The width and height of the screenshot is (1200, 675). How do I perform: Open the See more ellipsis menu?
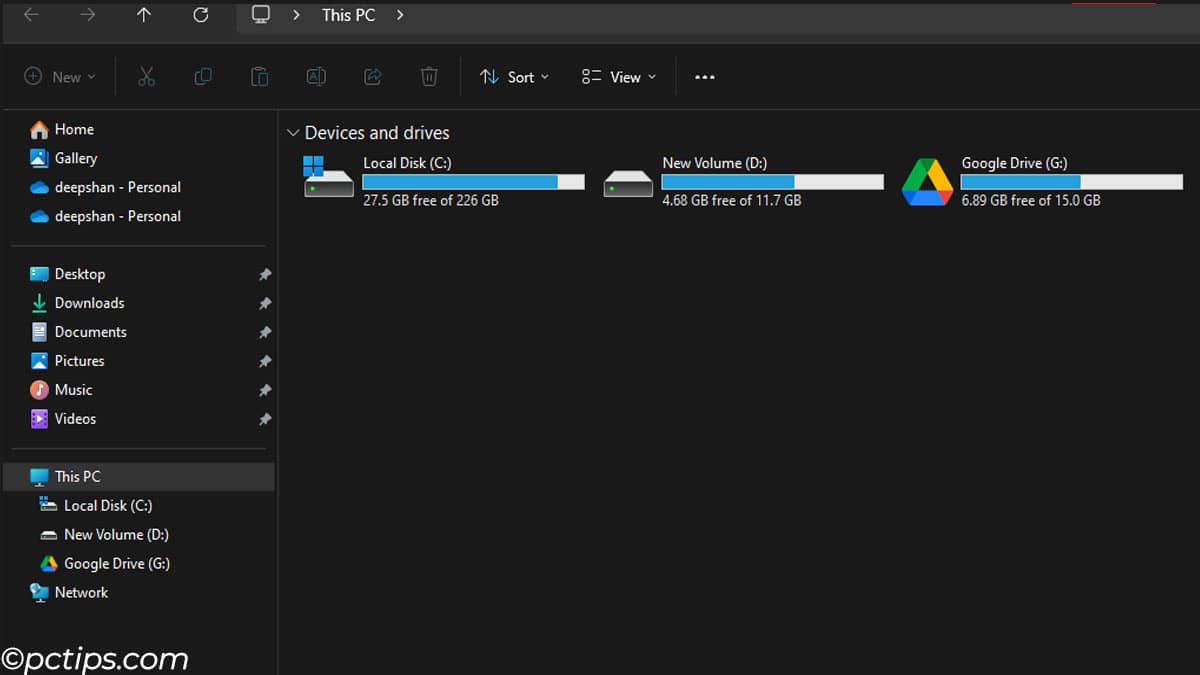[705, 77]
